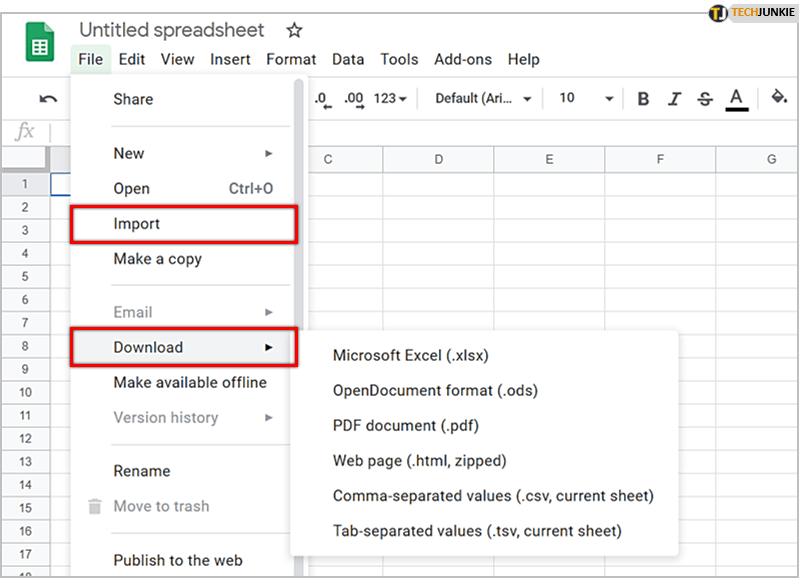Open the font size dropdown
The height and width of the screenshot is (578, 803).
(x=586, y=98)
